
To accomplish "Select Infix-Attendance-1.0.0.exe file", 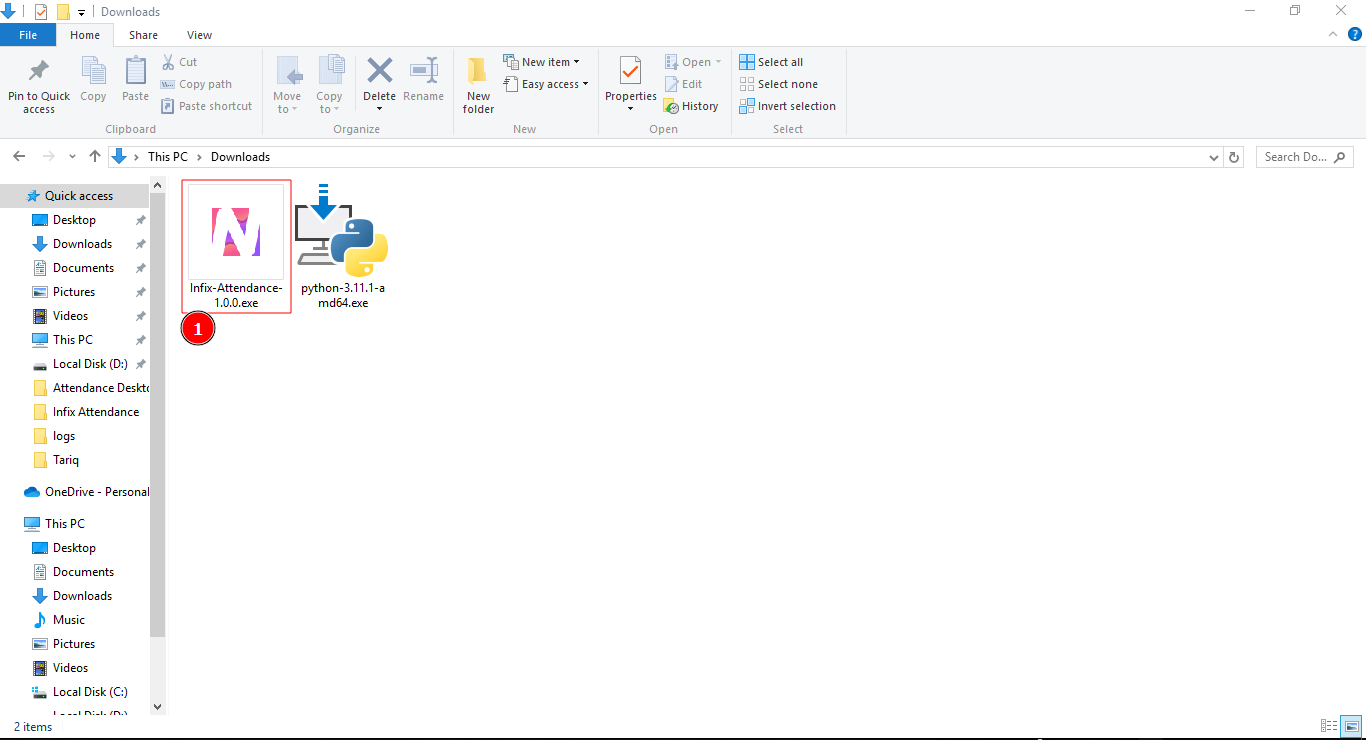I will click(x=237, y=246).
